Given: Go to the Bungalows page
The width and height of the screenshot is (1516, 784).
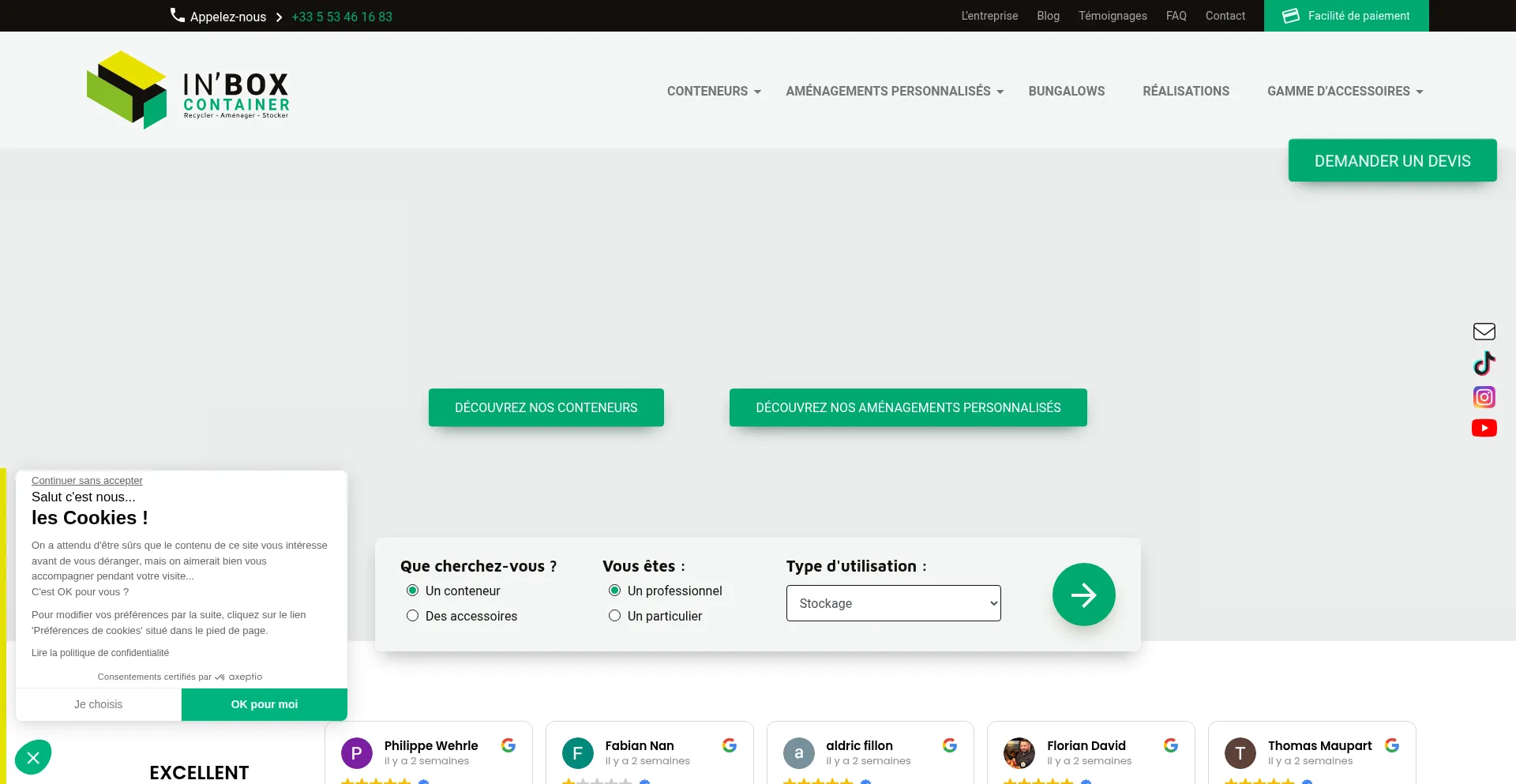Looking at the screenshot, I should pos(1066,92).
